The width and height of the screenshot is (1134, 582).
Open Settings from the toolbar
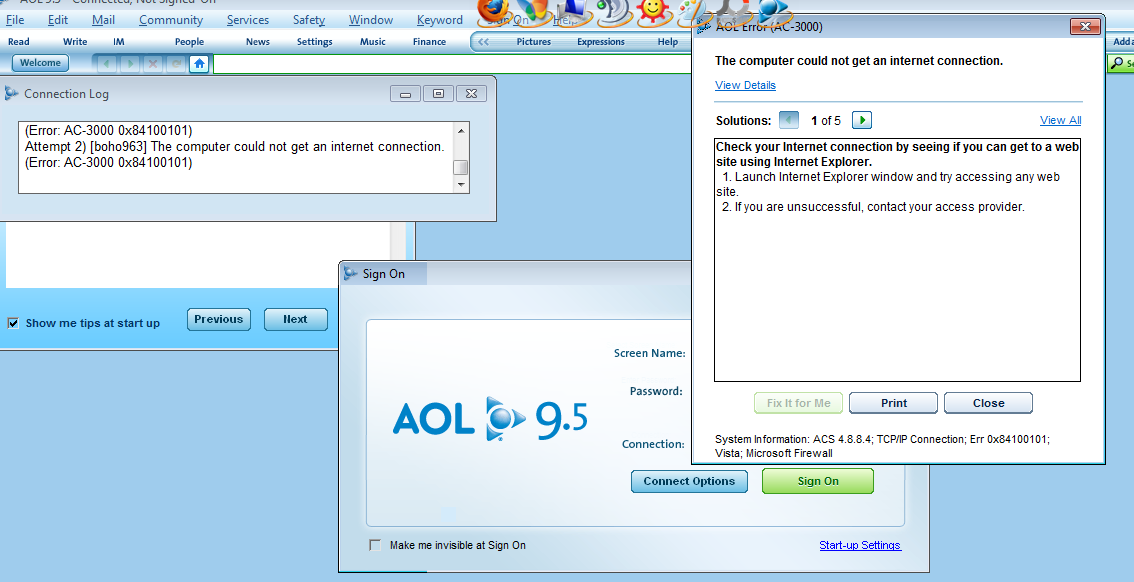pos(315,42)
